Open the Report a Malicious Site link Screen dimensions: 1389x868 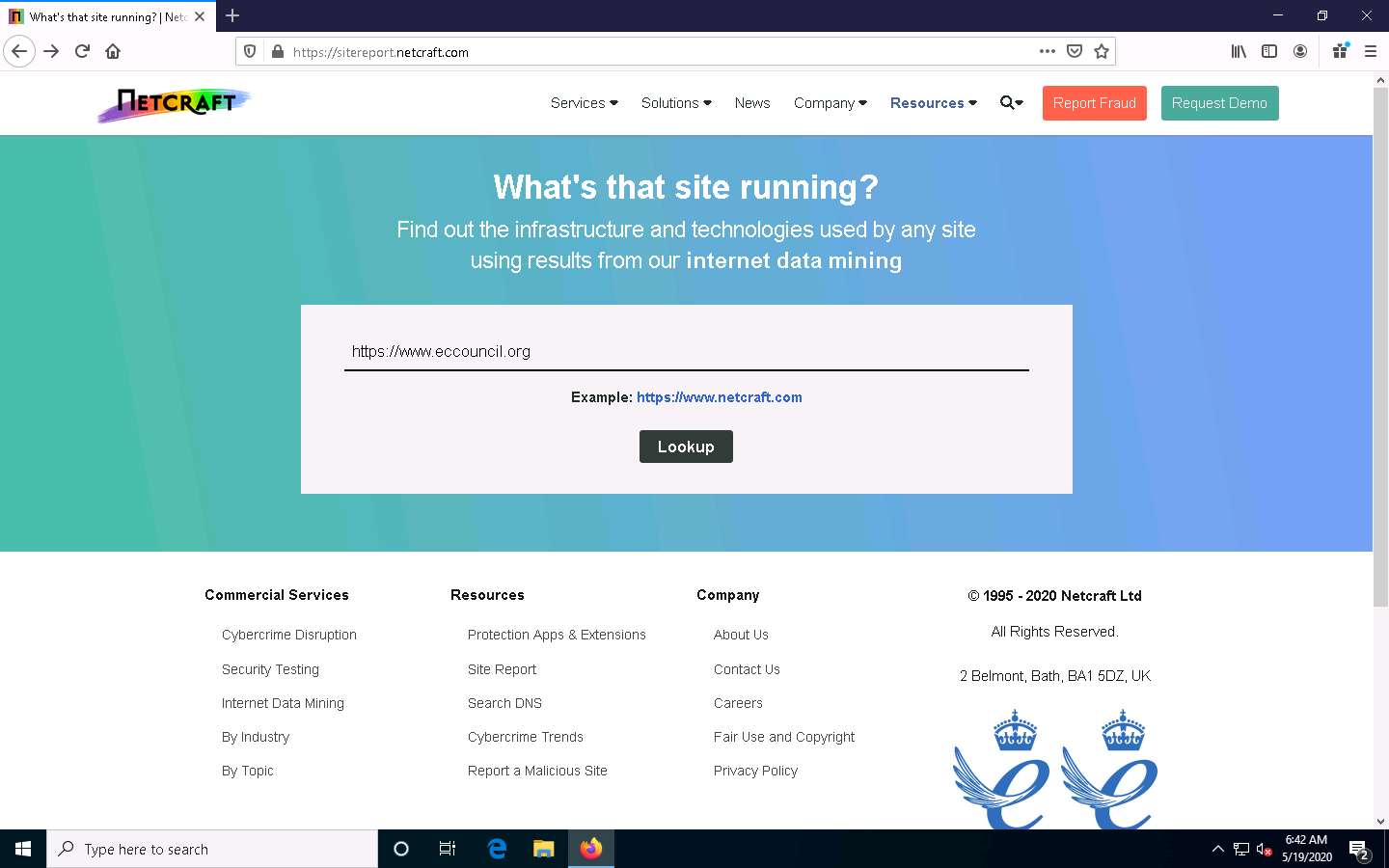(537, 771)
